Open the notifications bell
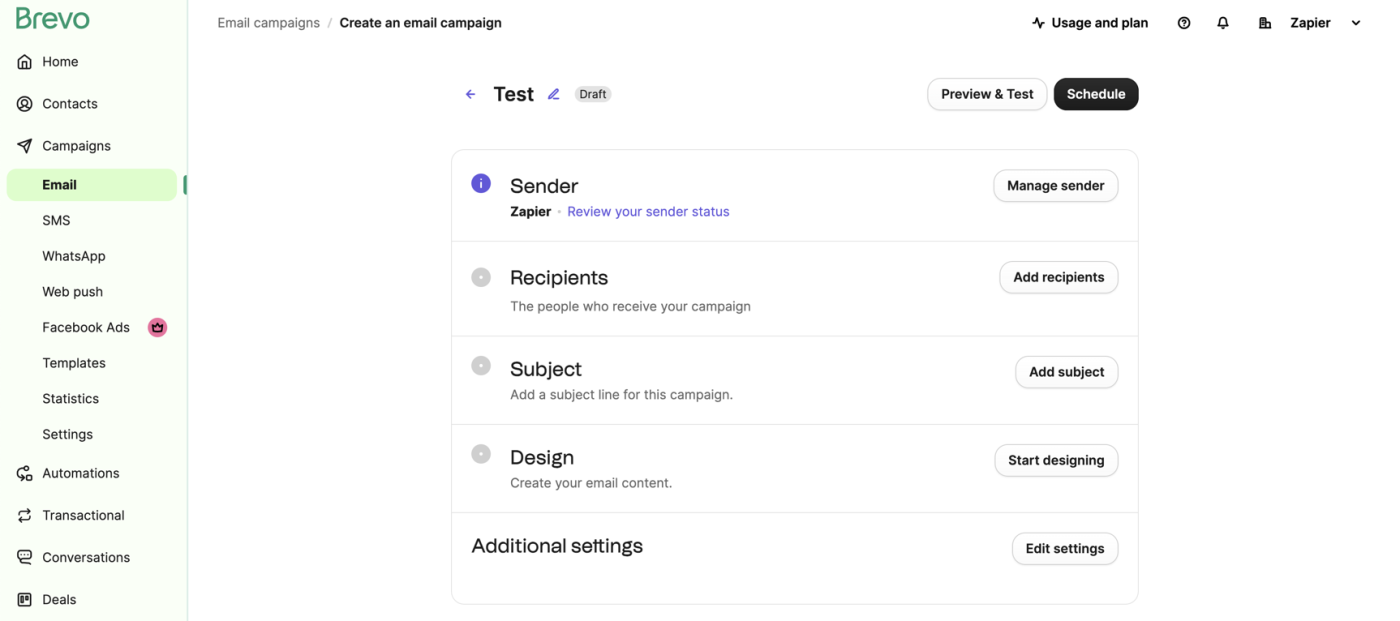Image resolution: width=1400 pixels, height=621 pixels. click(1223, 23)
